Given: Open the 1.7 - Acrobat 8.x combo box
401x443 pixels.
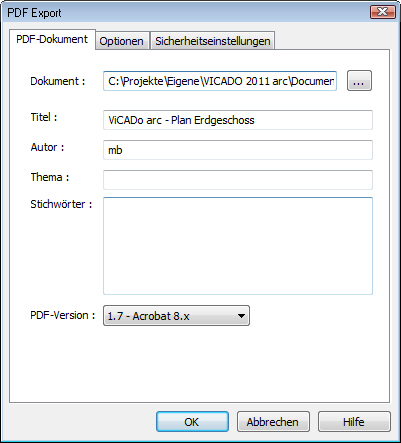Looking at the screenshot, I should click(x=176, y=316).
